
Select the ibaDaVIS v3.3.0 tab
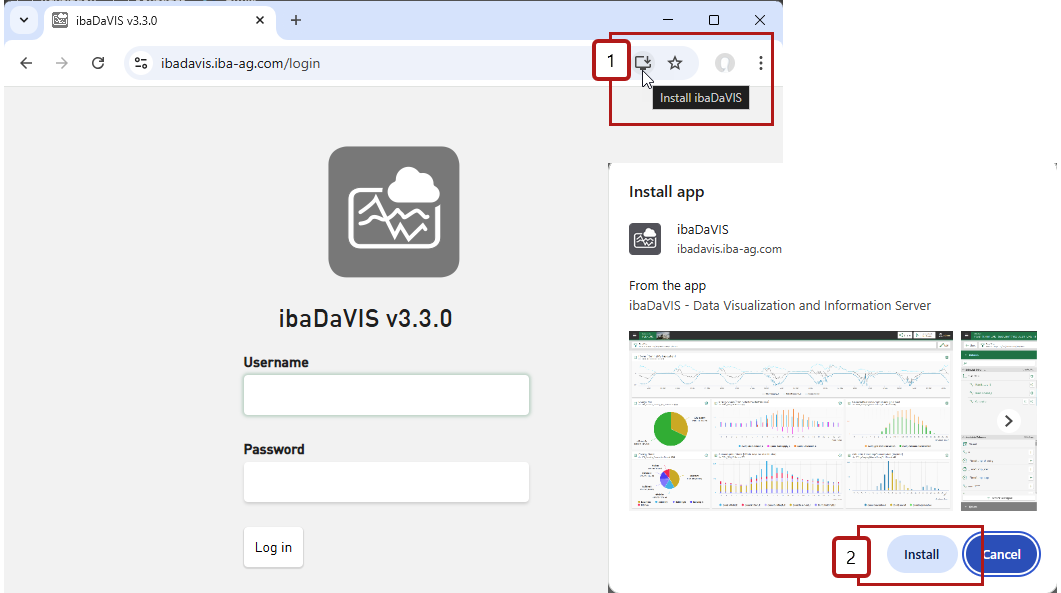click(x=160, y=20)
